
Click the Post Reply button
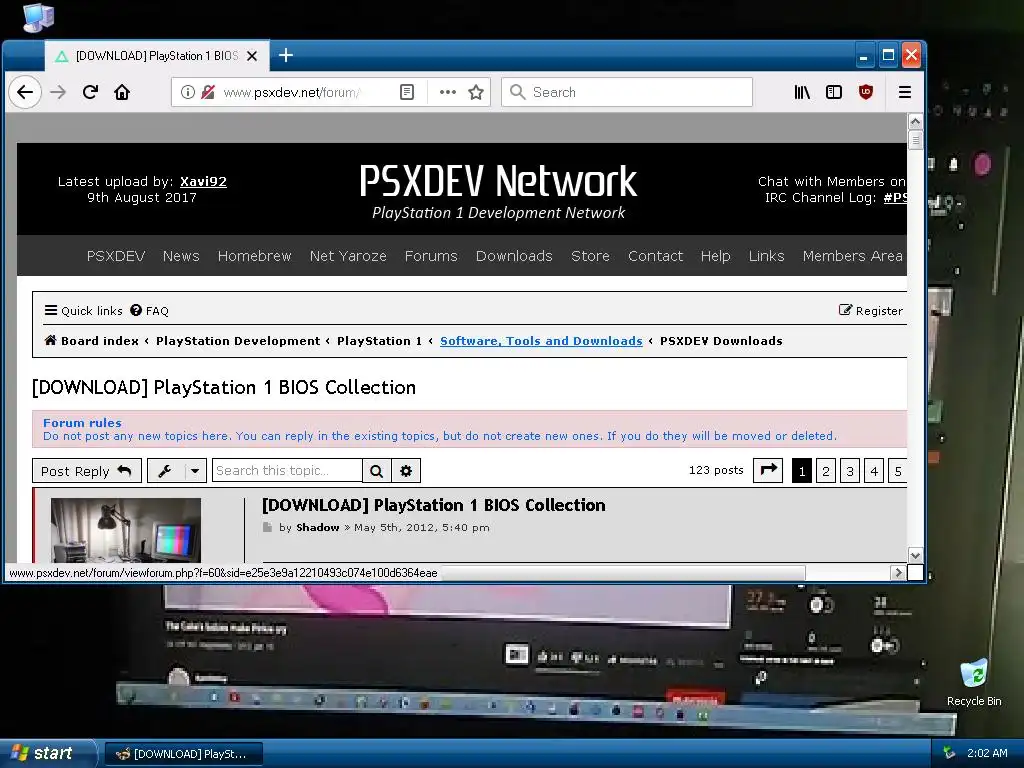click(87, 471)
